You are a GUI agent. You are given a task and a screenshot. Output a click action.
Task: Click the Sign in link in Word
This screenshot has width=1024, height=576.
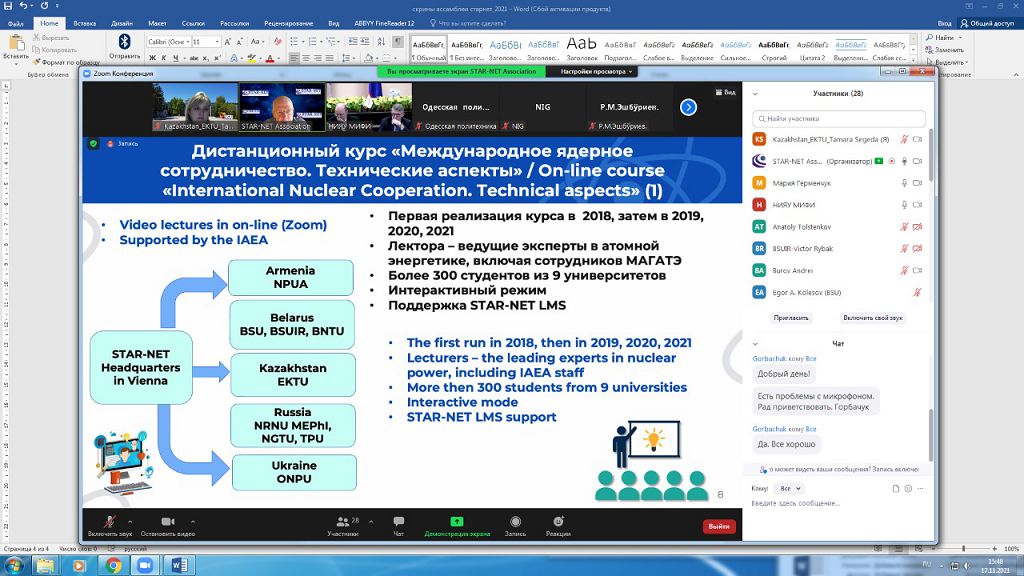pos(944,24)
